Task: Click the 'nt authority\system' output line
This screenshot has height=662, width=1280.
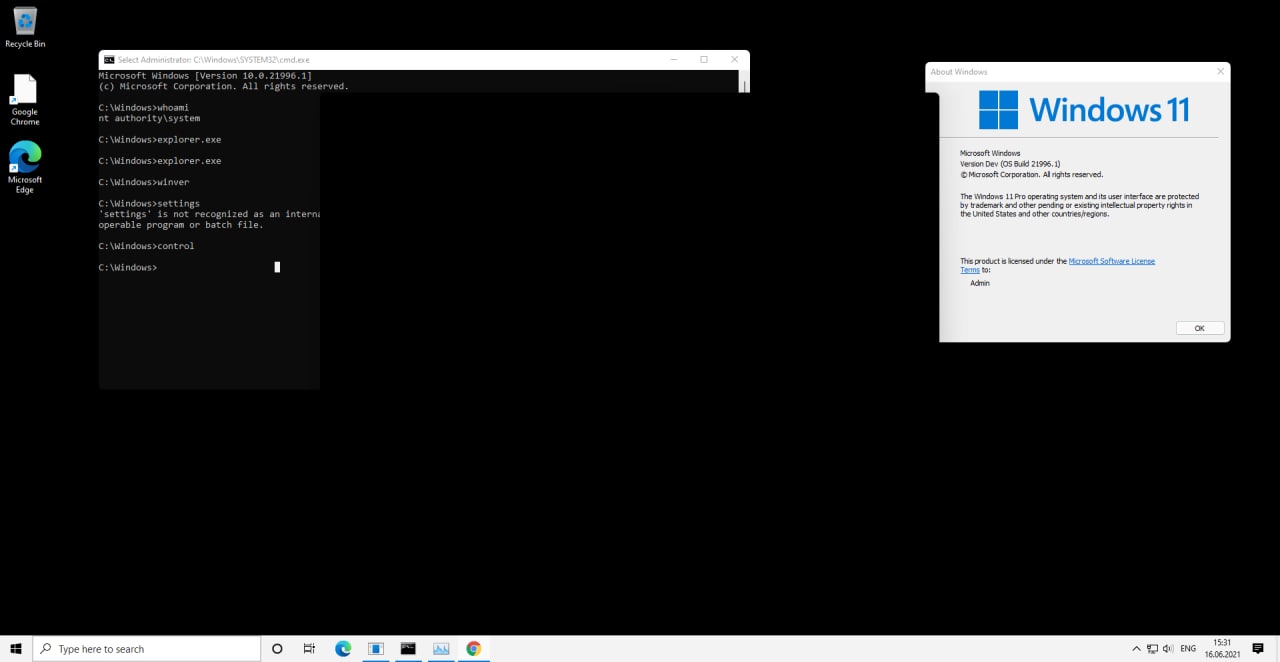Action: [x=149, y=118]
